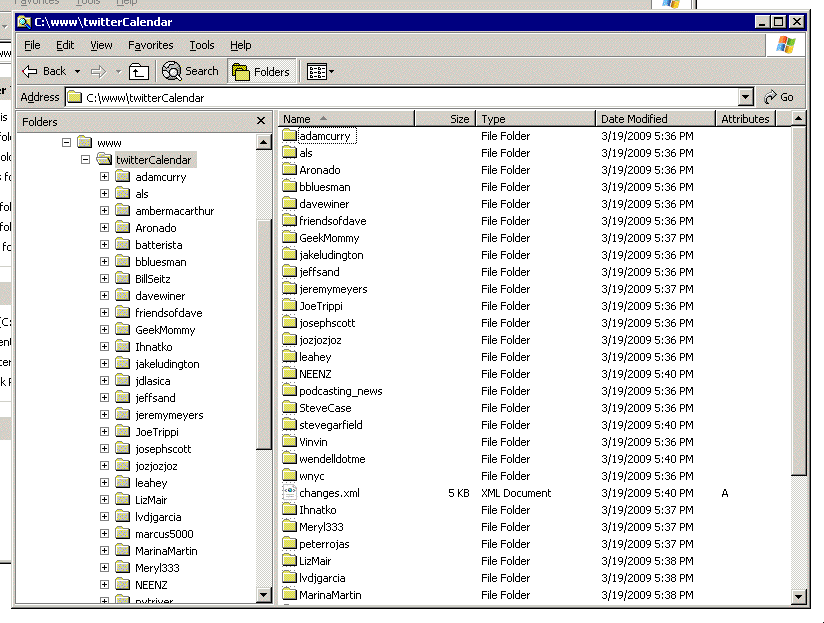Sort files by Date Modified column

[655, 119]
